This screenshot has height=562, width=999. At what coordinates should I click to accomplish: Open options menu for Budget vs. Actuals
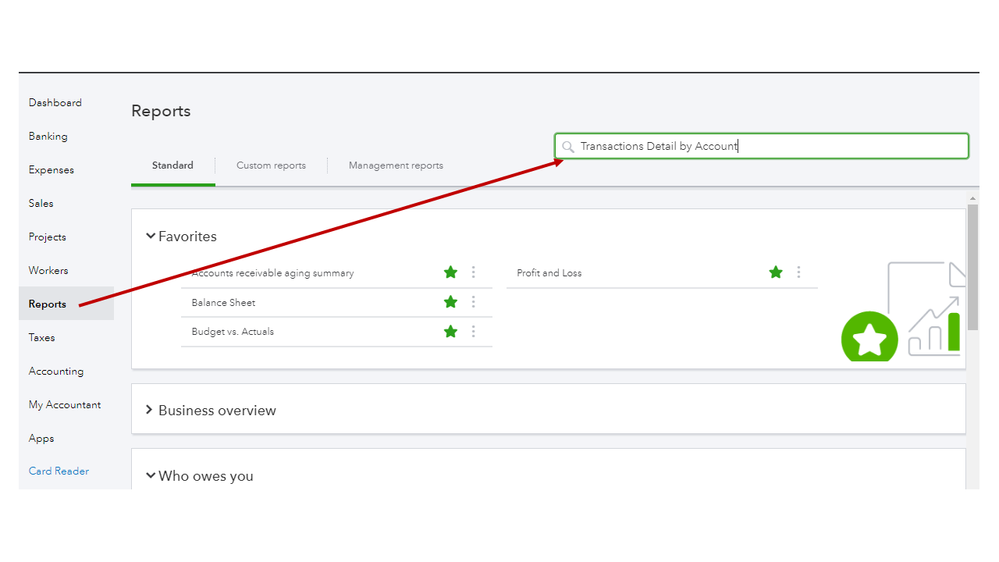473,331
